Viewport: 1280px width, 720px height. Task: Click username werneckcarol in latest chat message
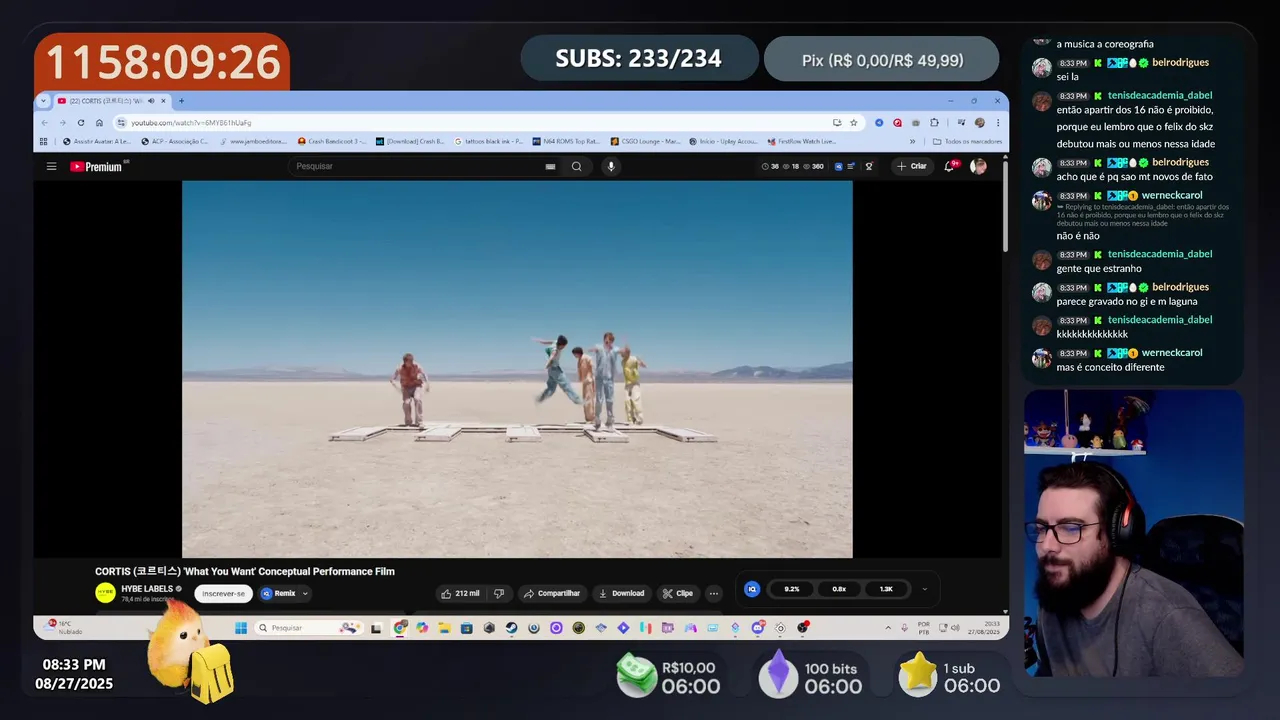point(1172,352)
